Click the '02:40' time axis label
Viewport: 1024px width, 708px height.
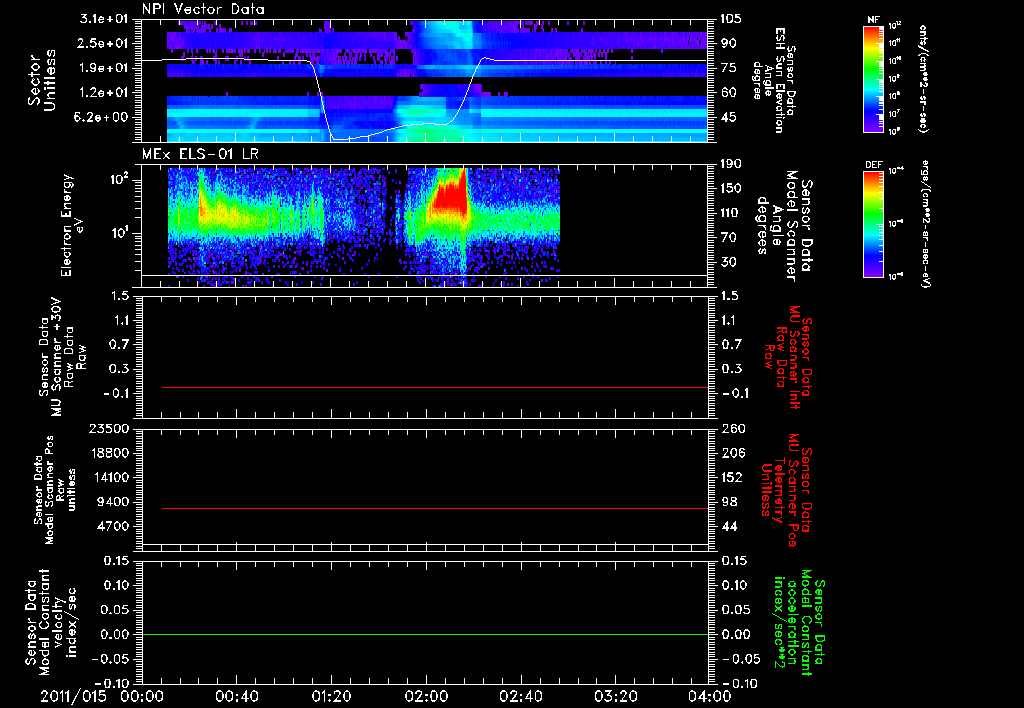[520, 696]
